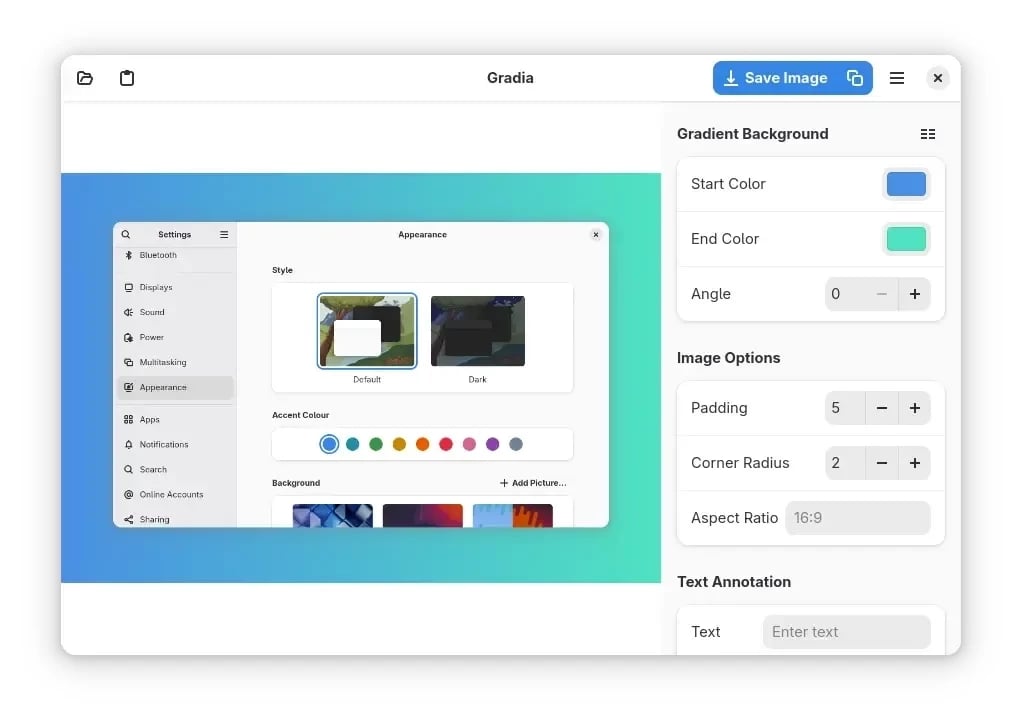Open the Gradia hamburger menu

897,78
